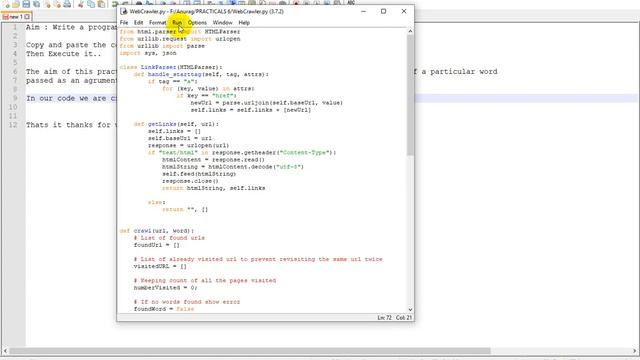
Task: Open the File menu in IDLE
Action: coord(124,22)
